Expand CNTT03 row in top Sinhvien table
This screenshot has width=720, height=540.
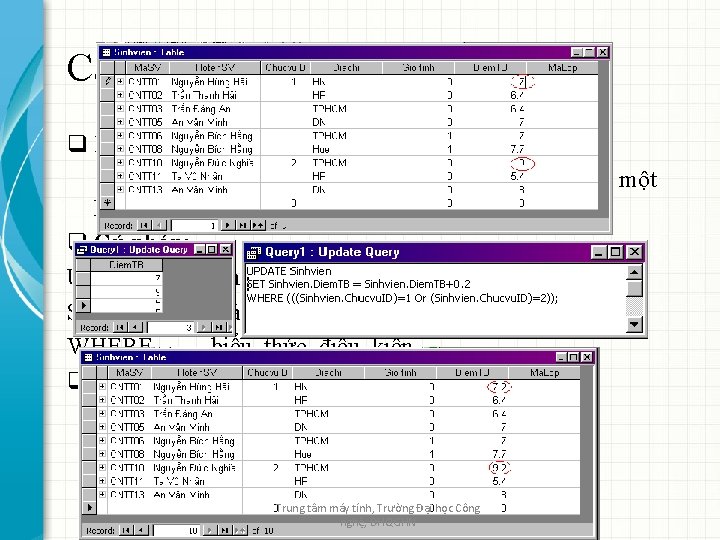coord(120,108)
